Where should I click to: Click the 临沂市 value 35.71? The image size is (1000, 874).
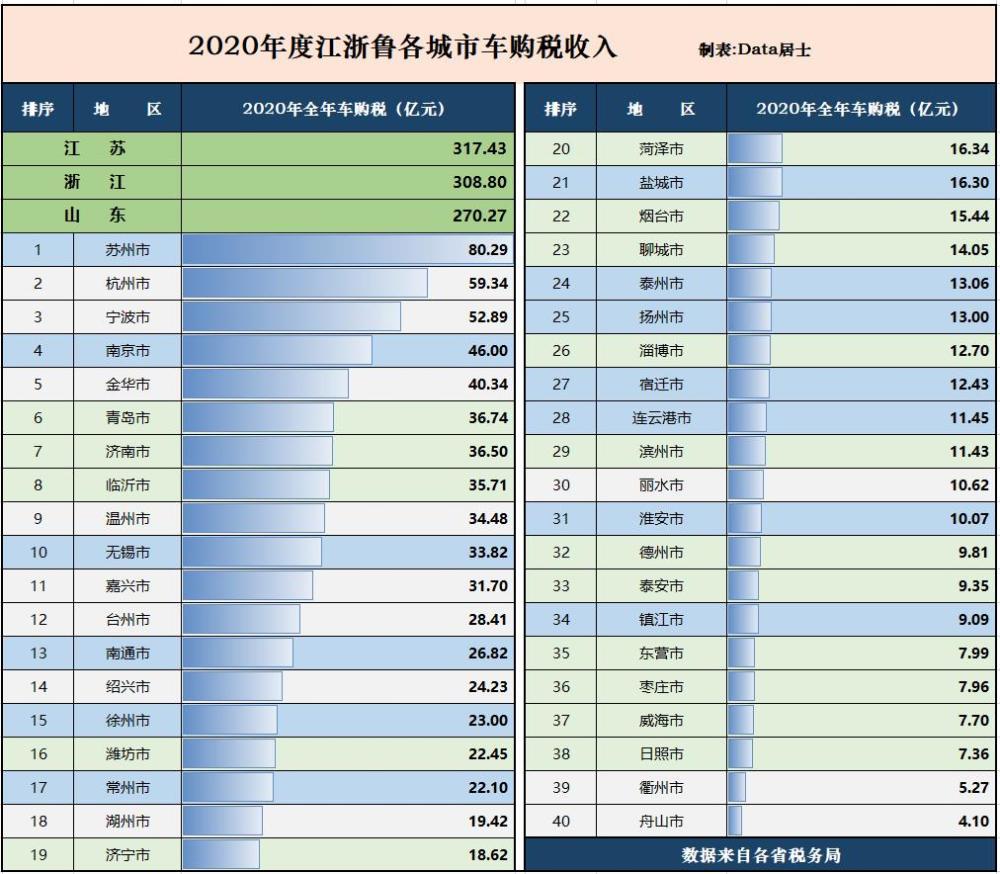click(x=488, y=485)
